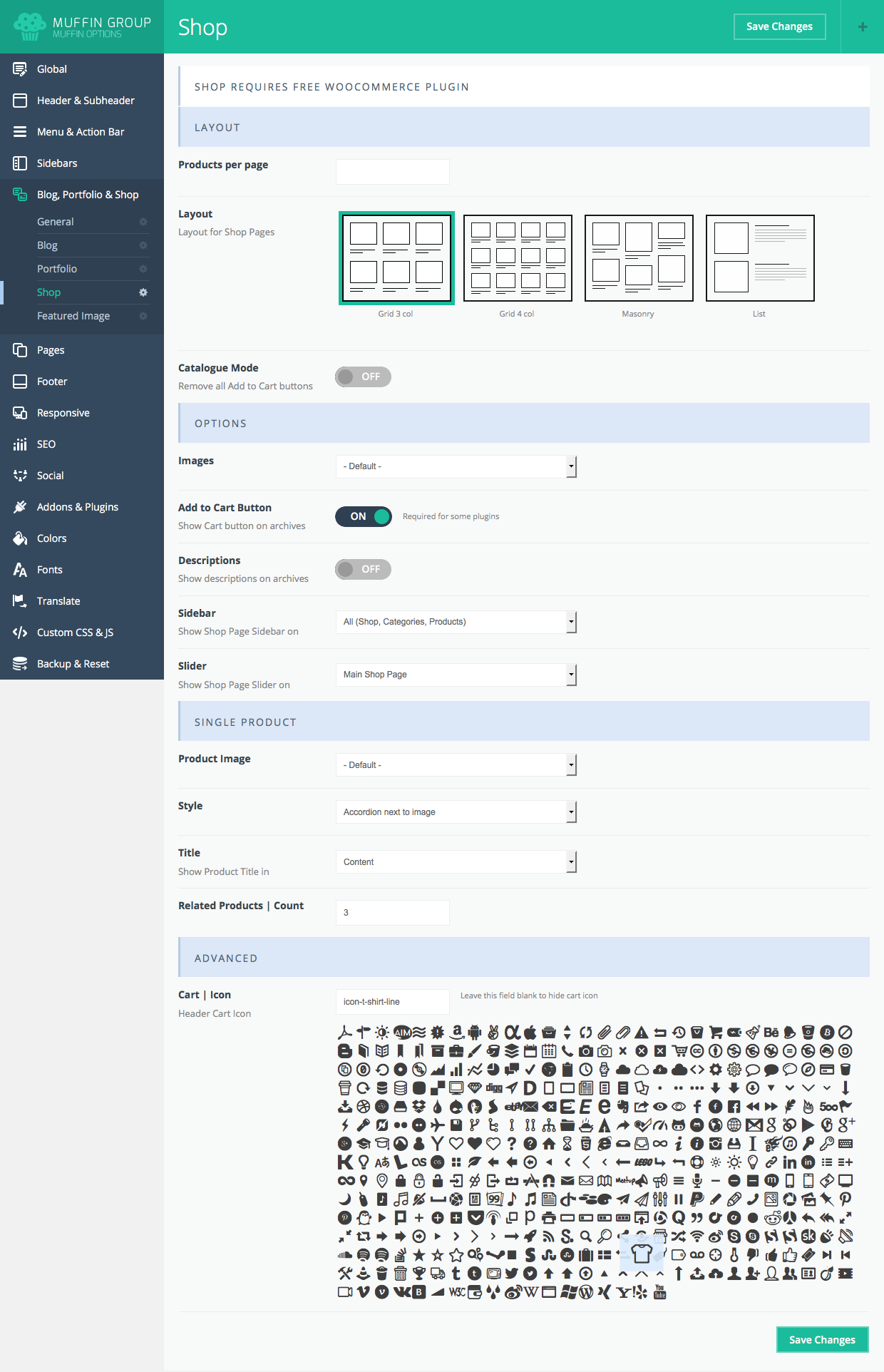
Task: Choose the Masonry shop layout
Action: point(639,258)
